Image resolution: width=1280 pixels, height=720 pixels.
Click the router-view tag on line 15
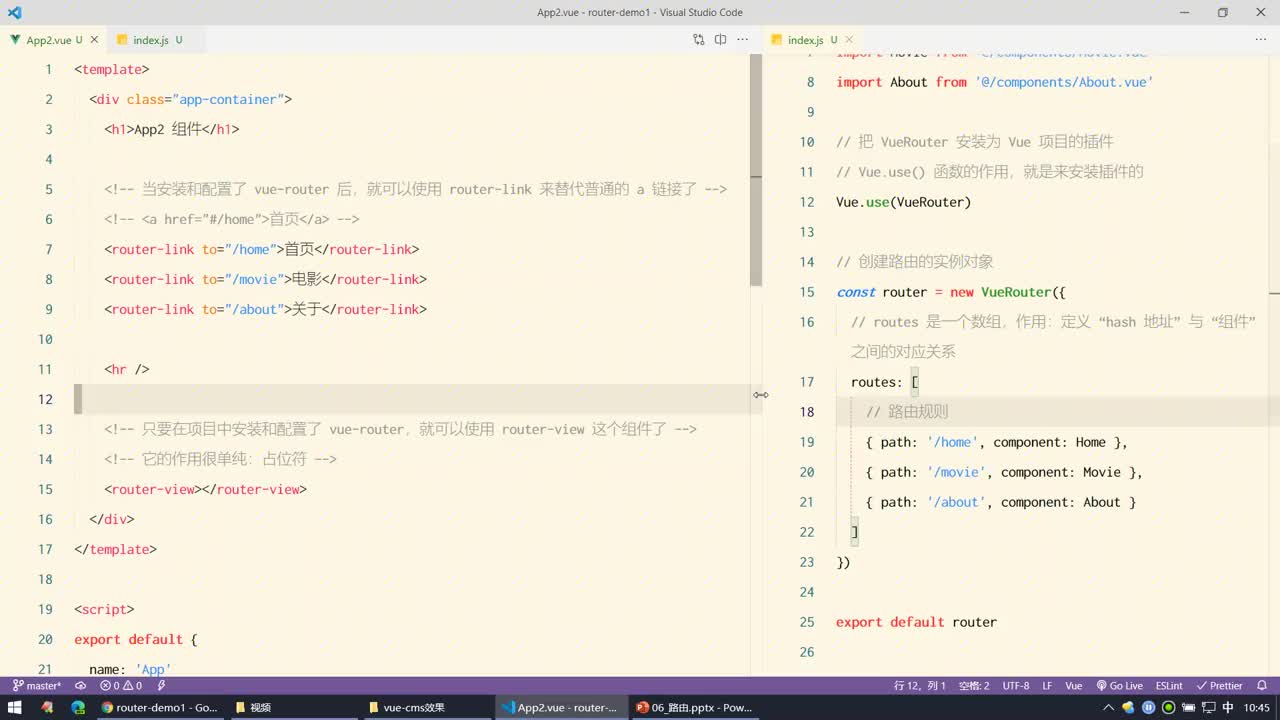[205, 489]
